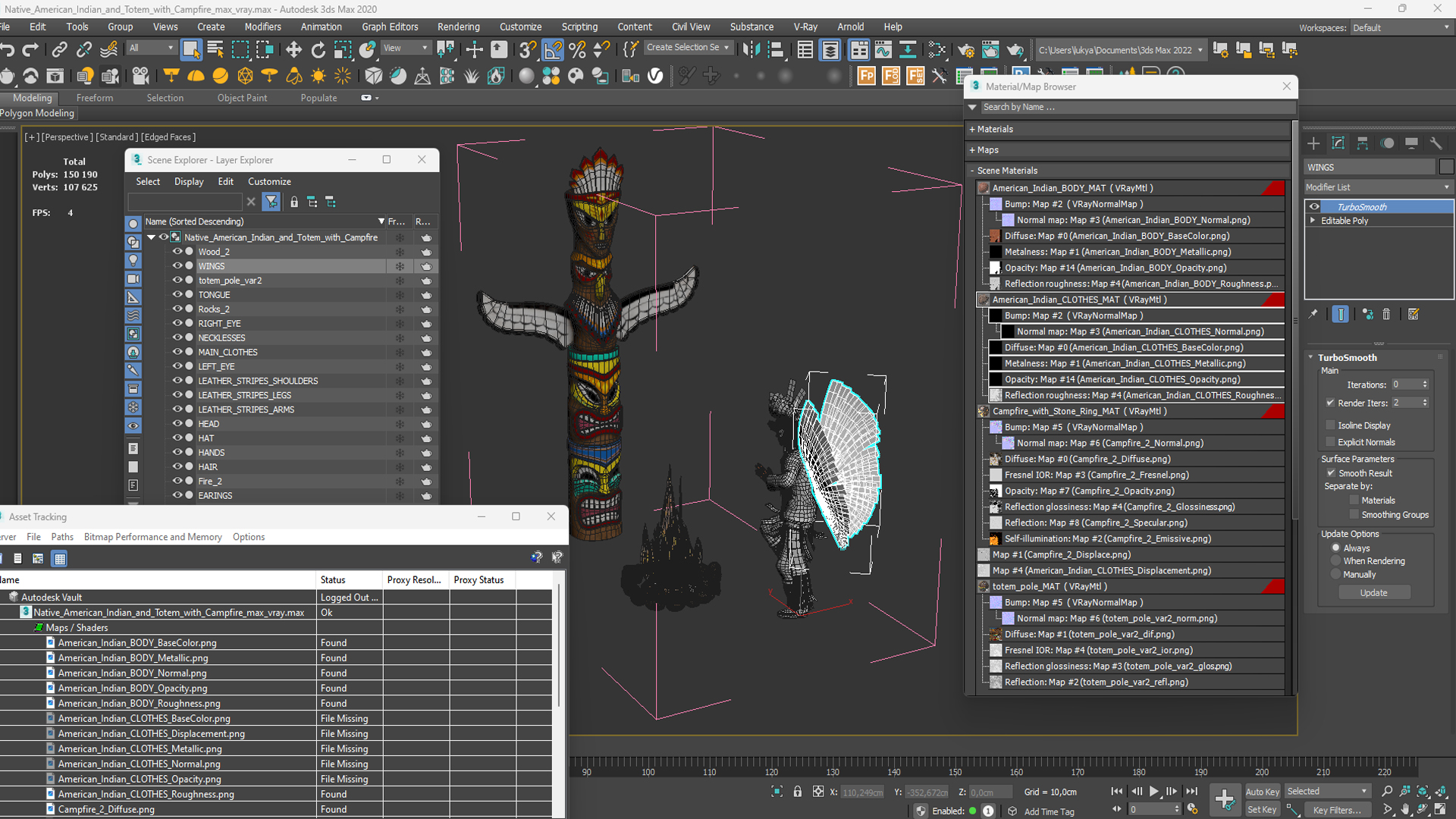Click the TurboSmooth Update button
This screenshot has height=819, width=1456.
coord(1373,593)
